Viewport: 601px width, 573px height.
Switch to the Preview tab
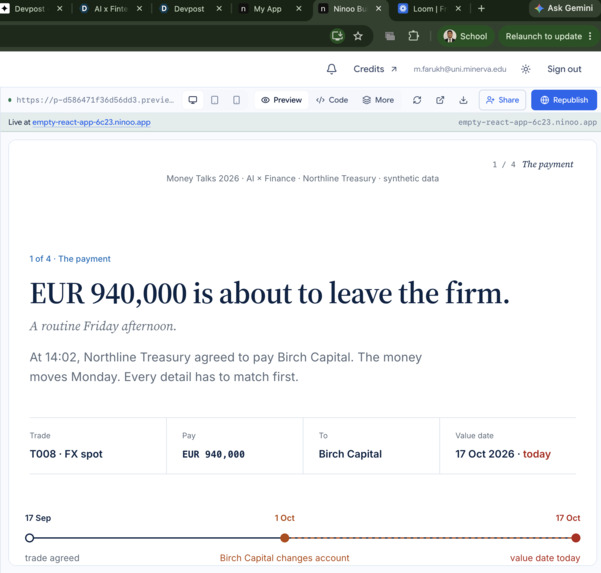281,100
